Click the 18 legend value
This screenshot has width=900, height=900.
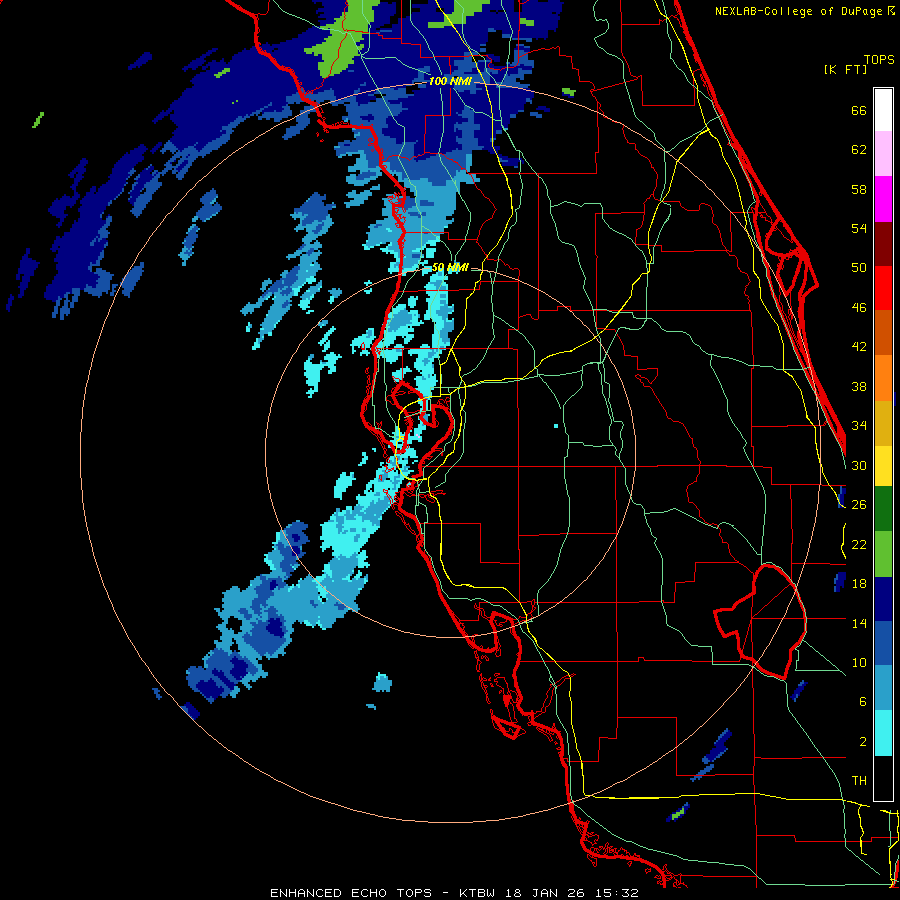pyautogui.click(x=859, y=584)
